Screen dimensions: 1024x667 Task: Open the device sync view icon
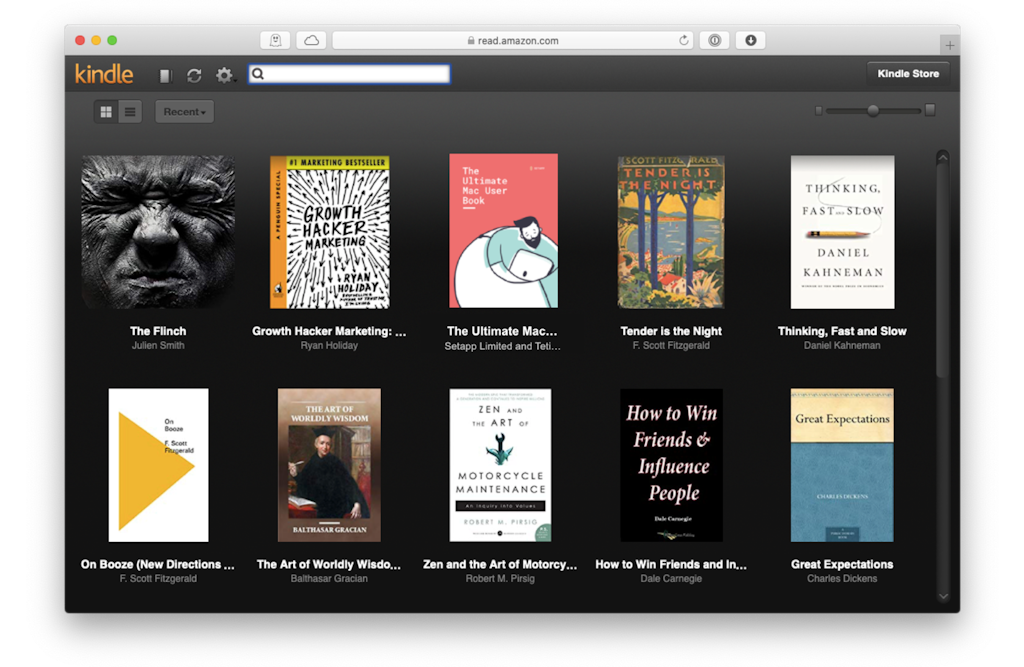point(165,74)
